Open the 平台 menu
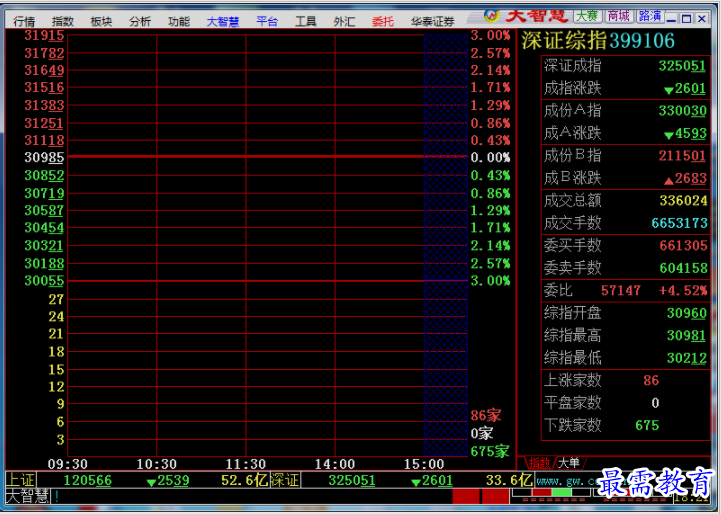The height and width of the screenshot is (514, 721). 267,21
